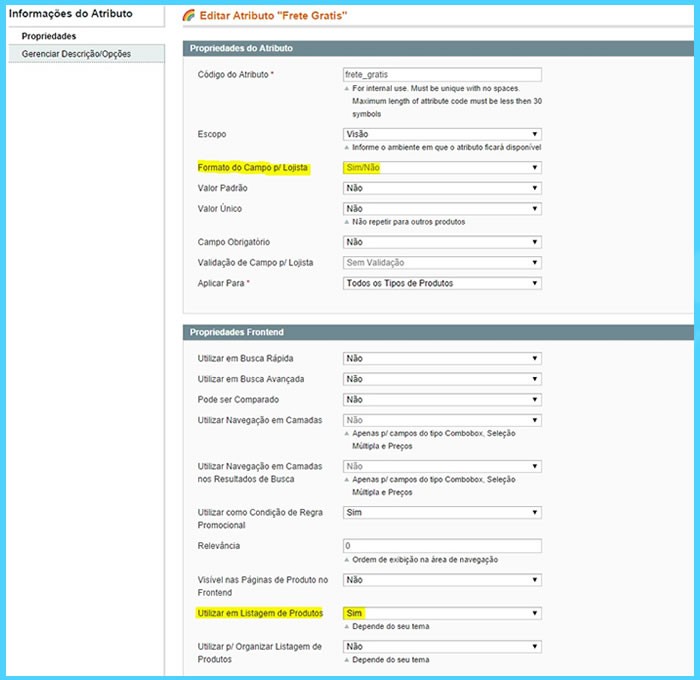Open the Valor Único dropdown
Screen dimensions: 700x680
(442, 209)
